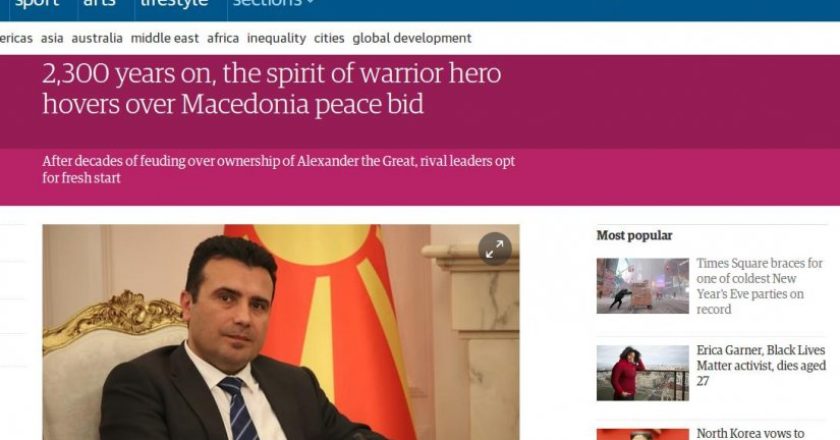Open the Erica Garner story link
840x440 pixels.
point(761,366)
